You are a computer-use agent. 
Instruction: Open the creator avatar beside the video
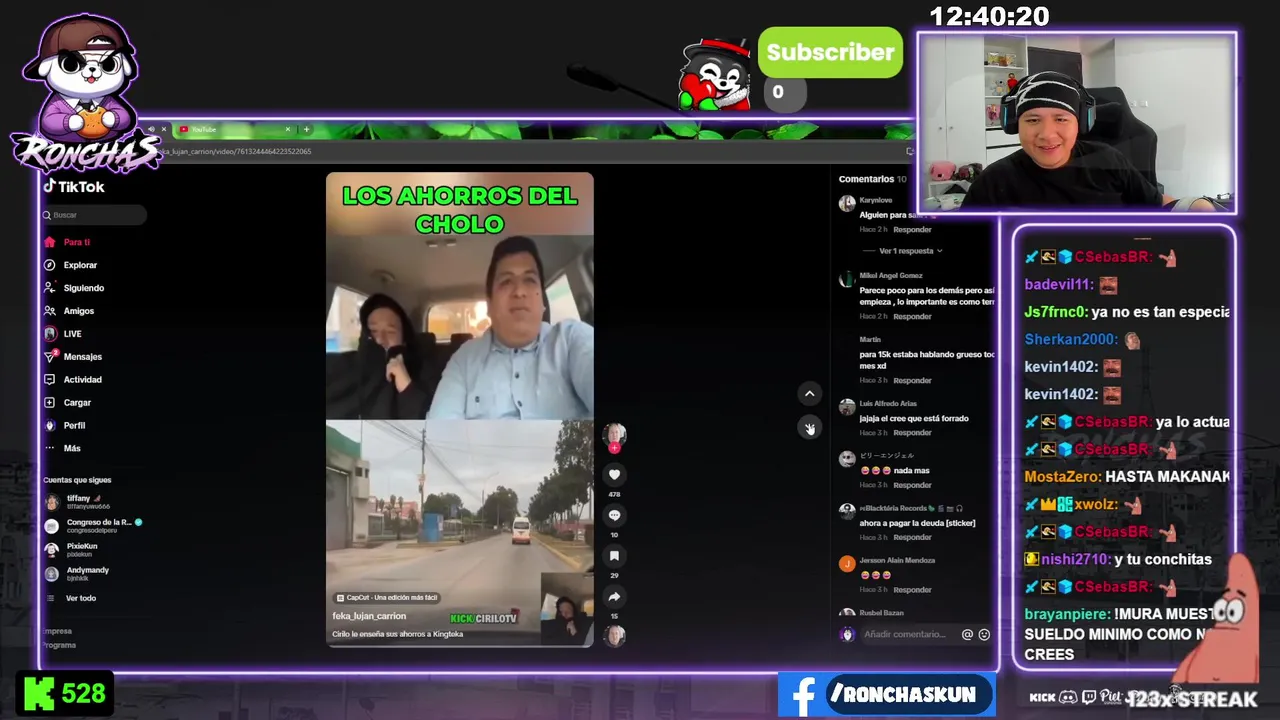click(x=614, y=434)
